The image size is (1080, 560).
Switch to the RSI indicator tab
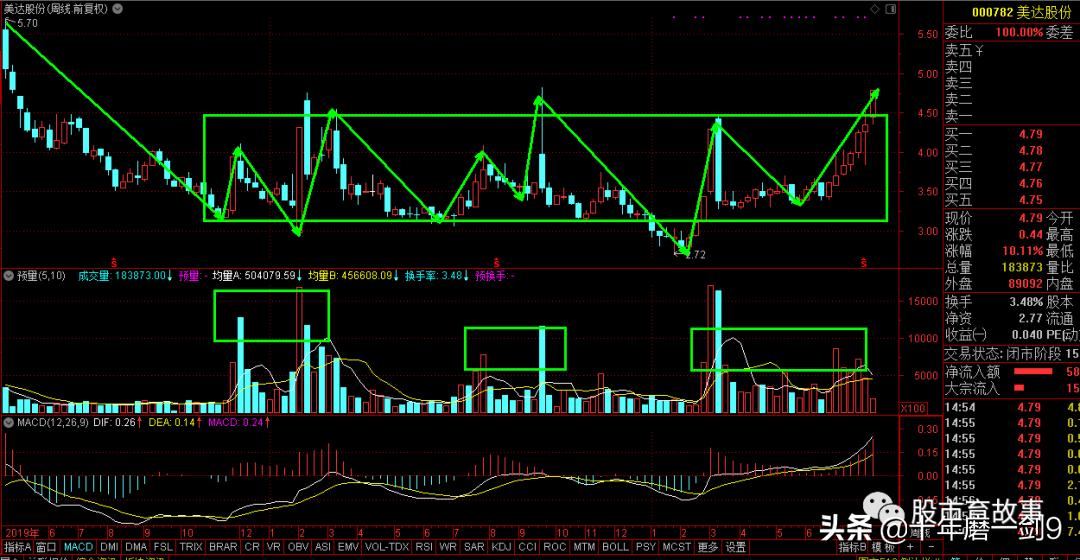(x=424, y=547)
